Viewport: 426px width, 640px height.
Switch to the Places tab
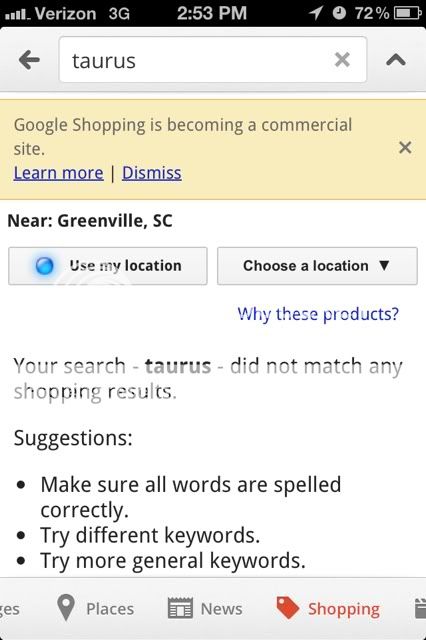point(95,608)
